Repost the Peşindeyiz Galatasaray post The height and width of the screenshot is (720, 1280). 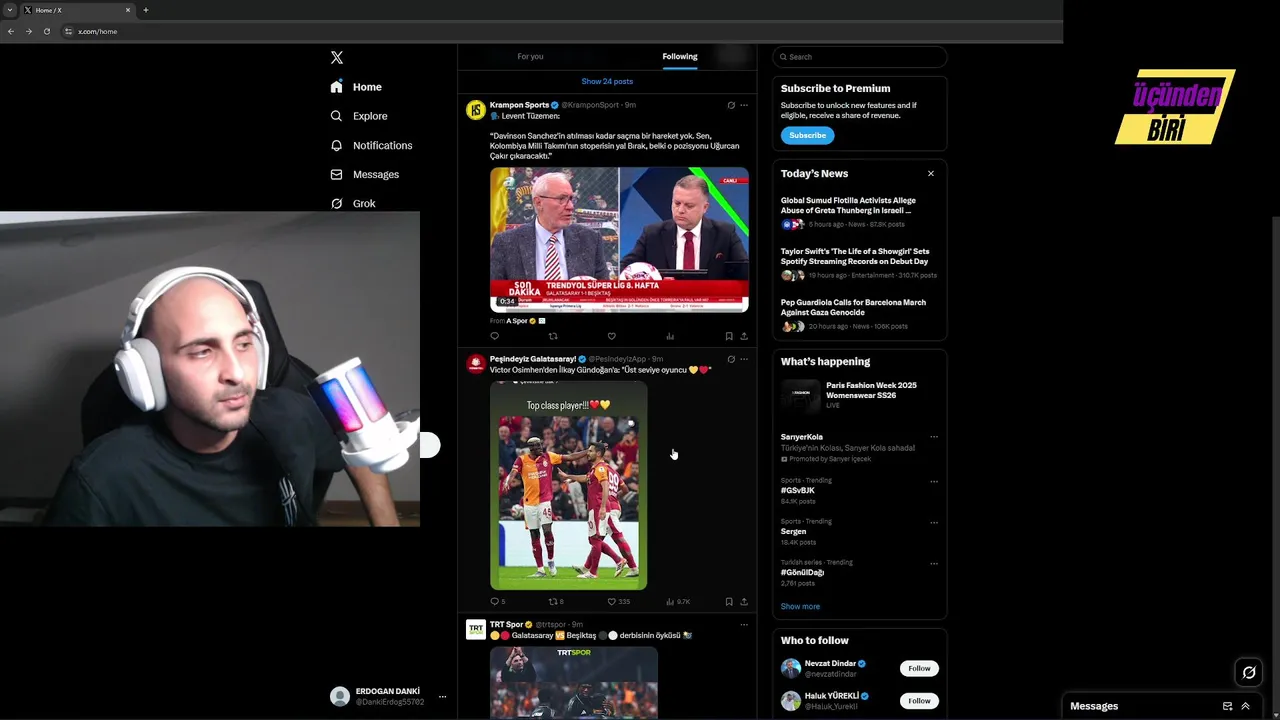(x=556, y=602)
